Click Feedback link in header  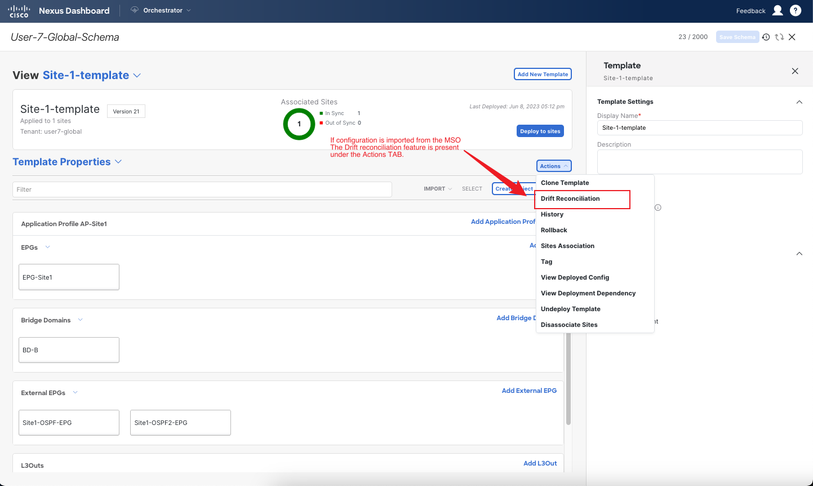pos(750,11)
